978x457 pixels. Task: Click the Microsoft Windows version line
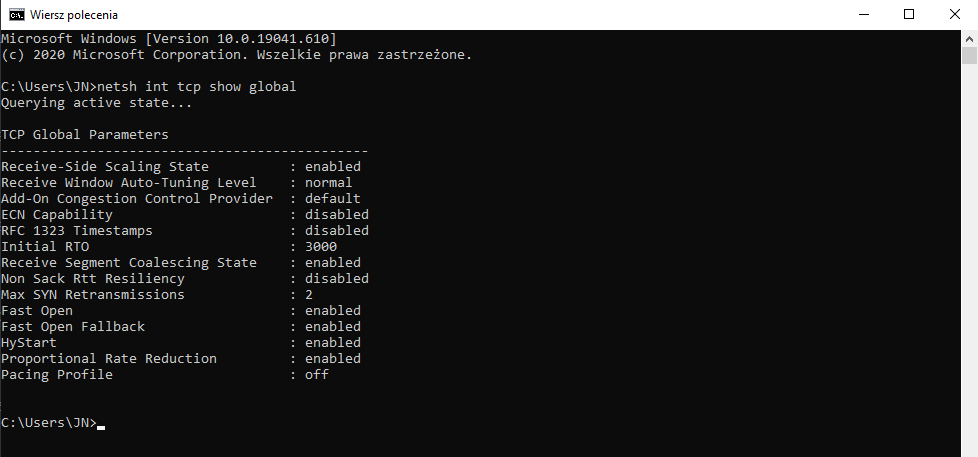coord(175,39)
